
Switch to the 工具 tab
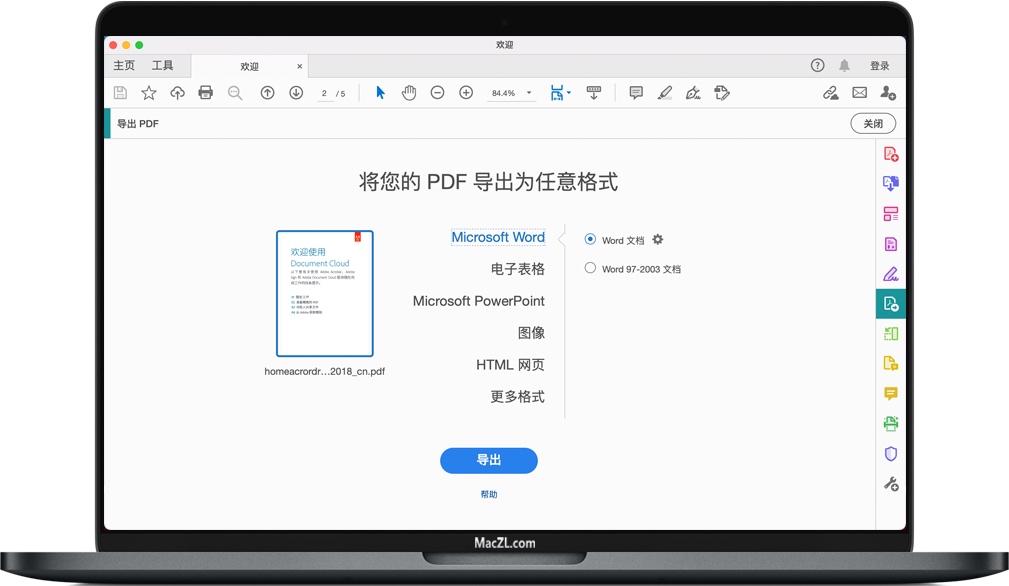(x=162, y=66)
